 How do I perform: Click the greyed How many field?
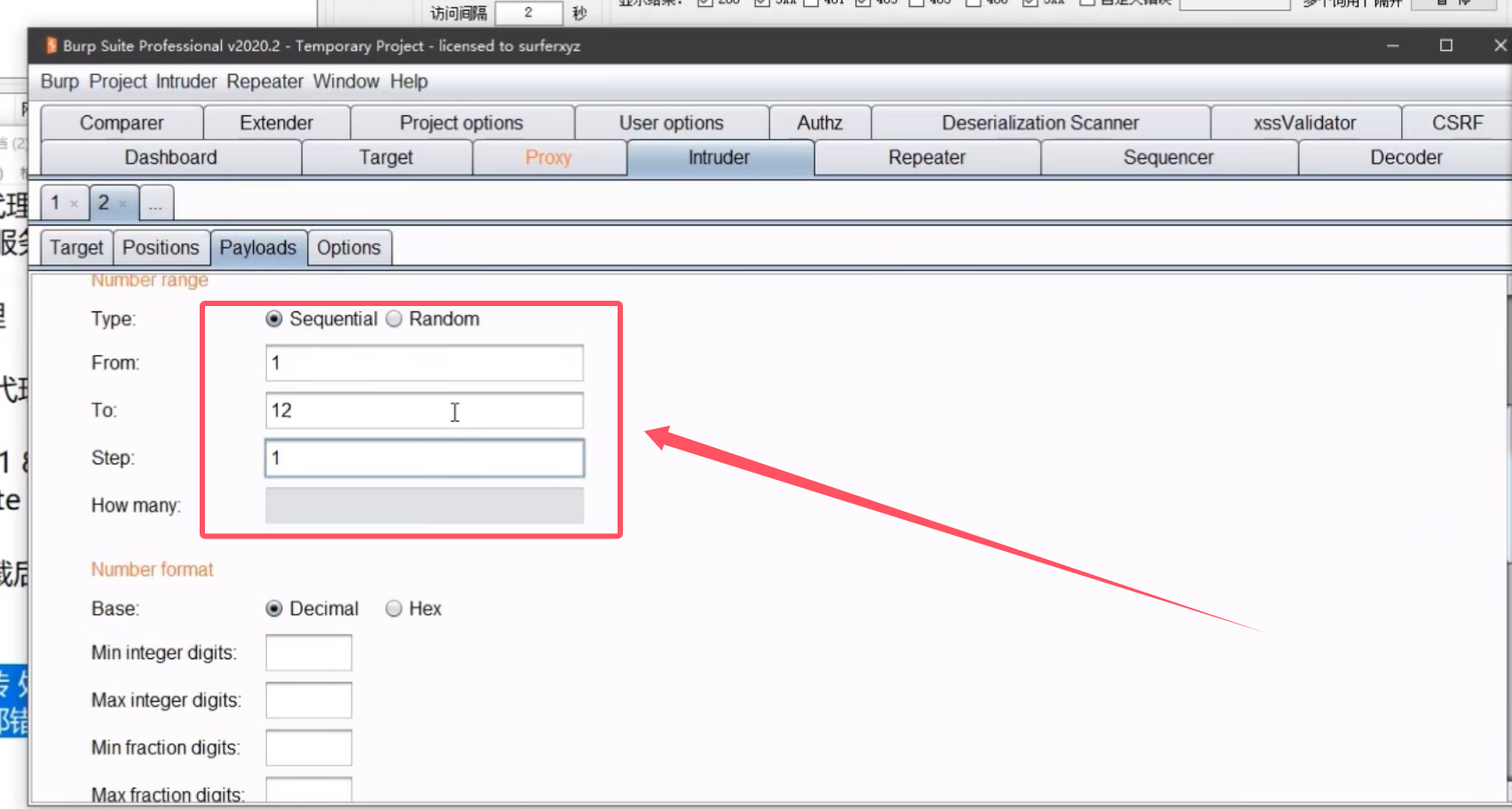pos(424,506)
